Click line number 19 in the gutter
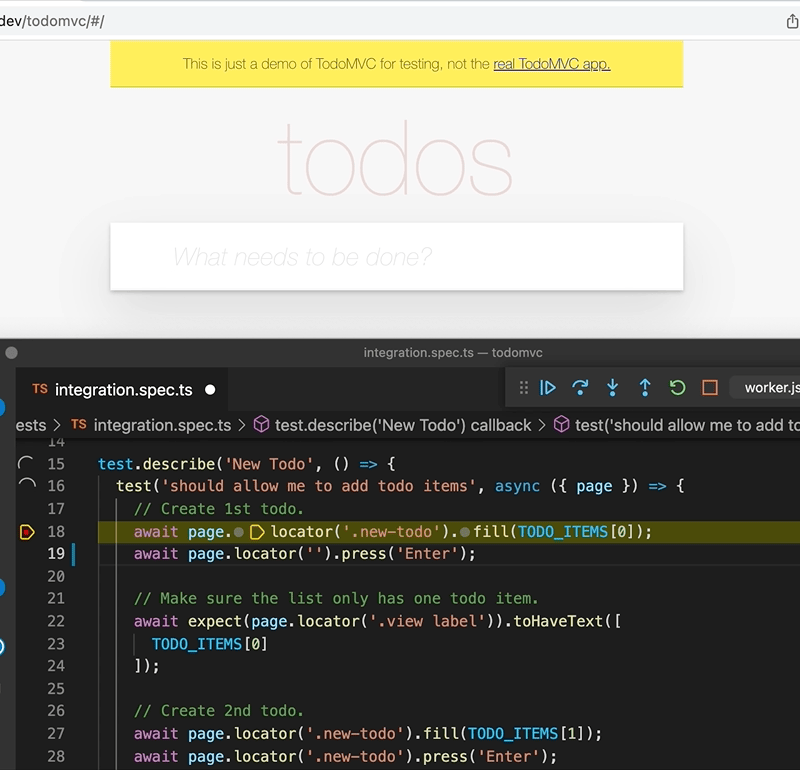This screenshot has width=800, height=770. point(56,554)
